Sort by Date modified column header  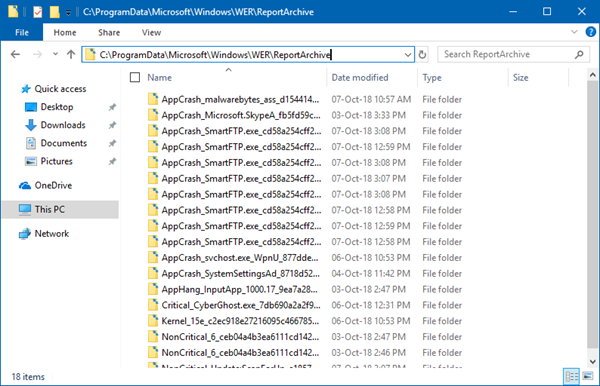(x=360, y=78)
